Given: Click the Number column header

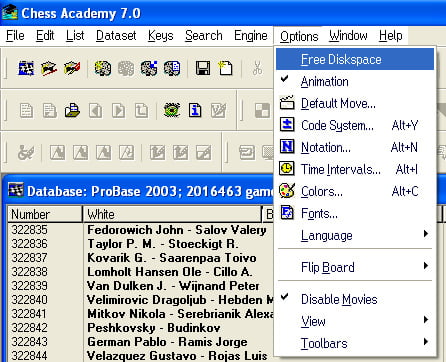Looking at the screenshot, I should [x=45, y=214].
